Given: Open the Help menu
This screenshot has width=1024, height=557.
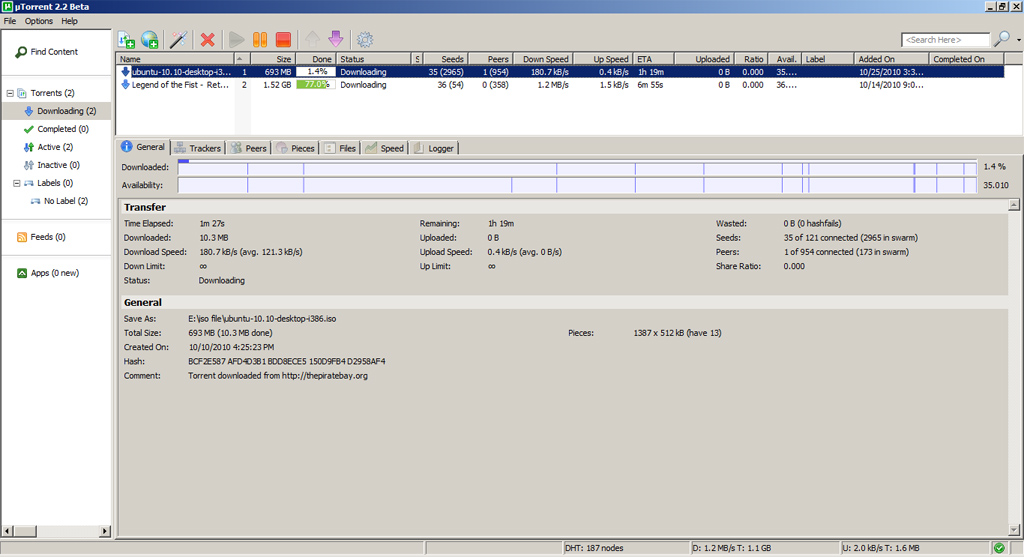Looking at the screenshot, I should (69, 21).
